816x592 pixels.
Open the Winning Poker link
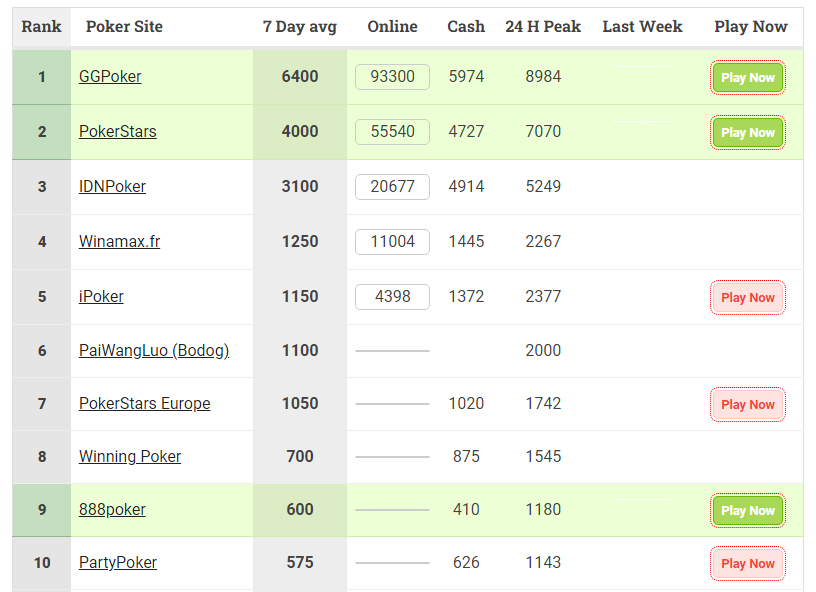point(130,457)
